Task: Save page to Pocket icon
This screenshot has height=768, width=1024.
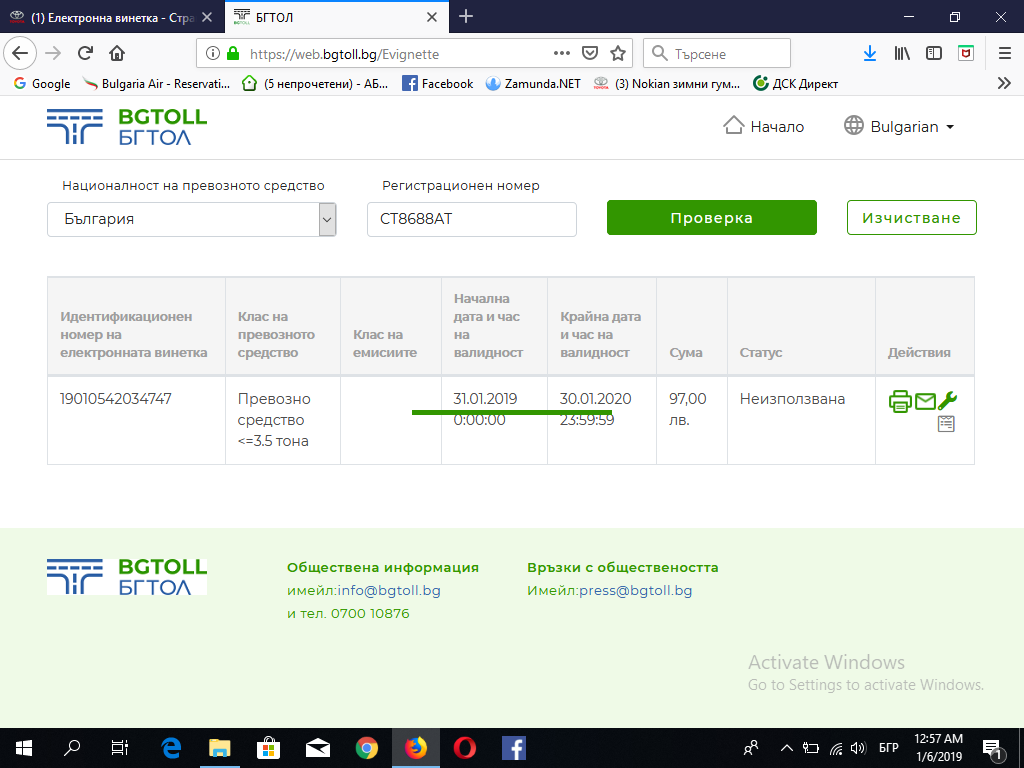Action: [590, 54]
